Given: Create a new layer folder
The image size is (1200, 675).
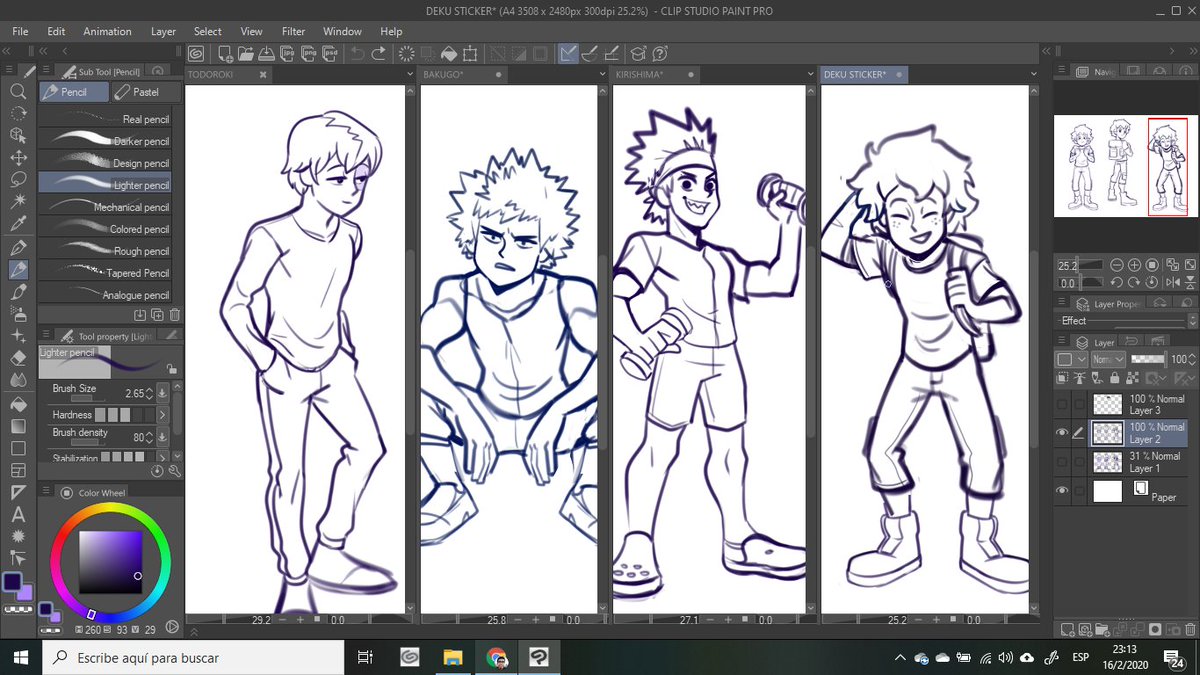Looking at the screenshot, I should pos(1103,629).
